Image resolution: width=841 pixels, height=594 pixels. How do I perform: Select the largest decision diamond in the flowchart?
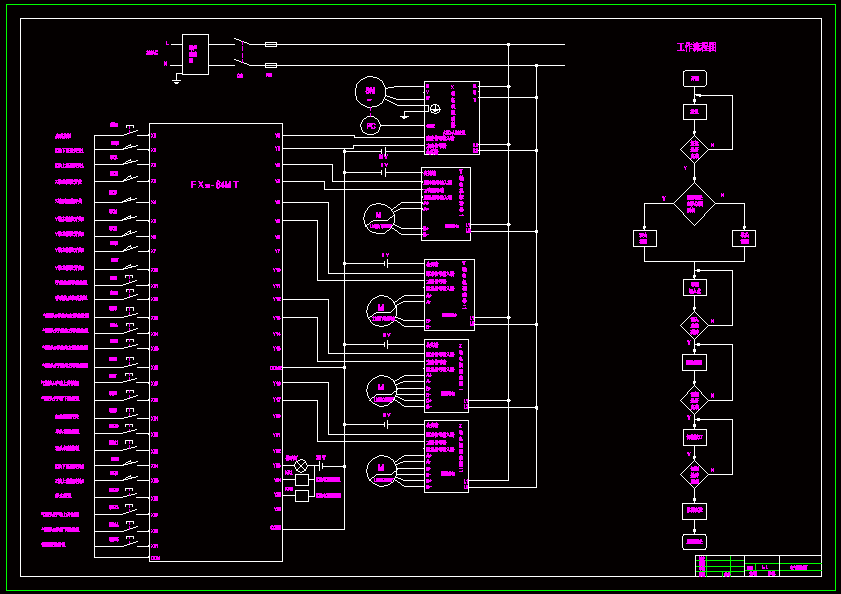695,204
